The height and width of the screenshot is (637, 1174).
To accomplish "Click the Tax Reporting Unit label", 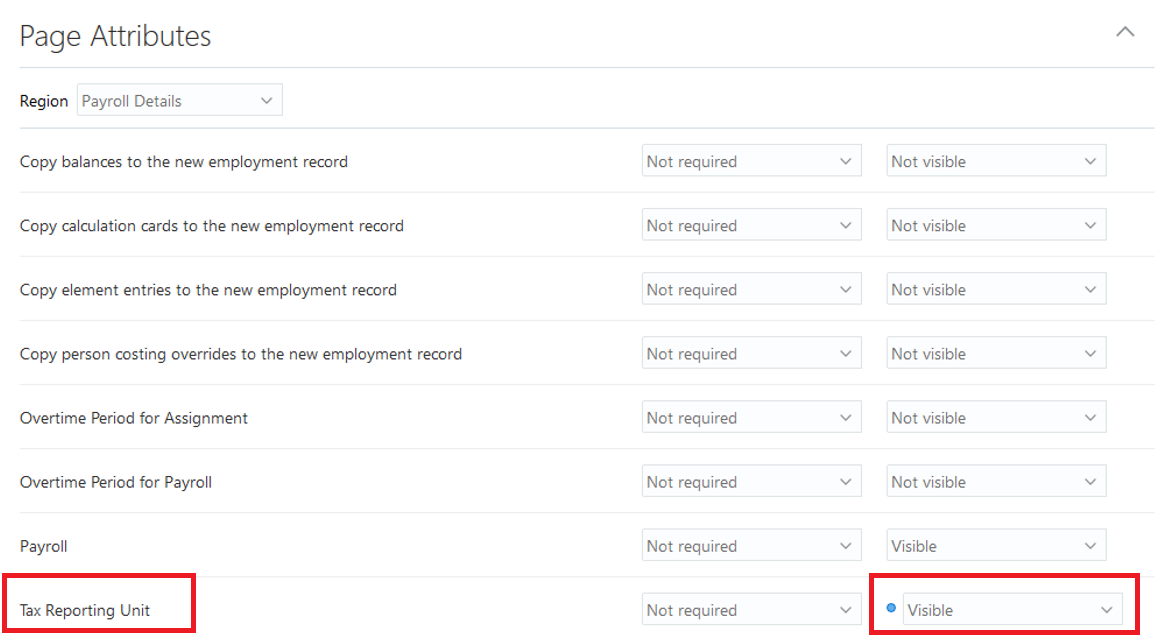I will click(x=85, y=610).
